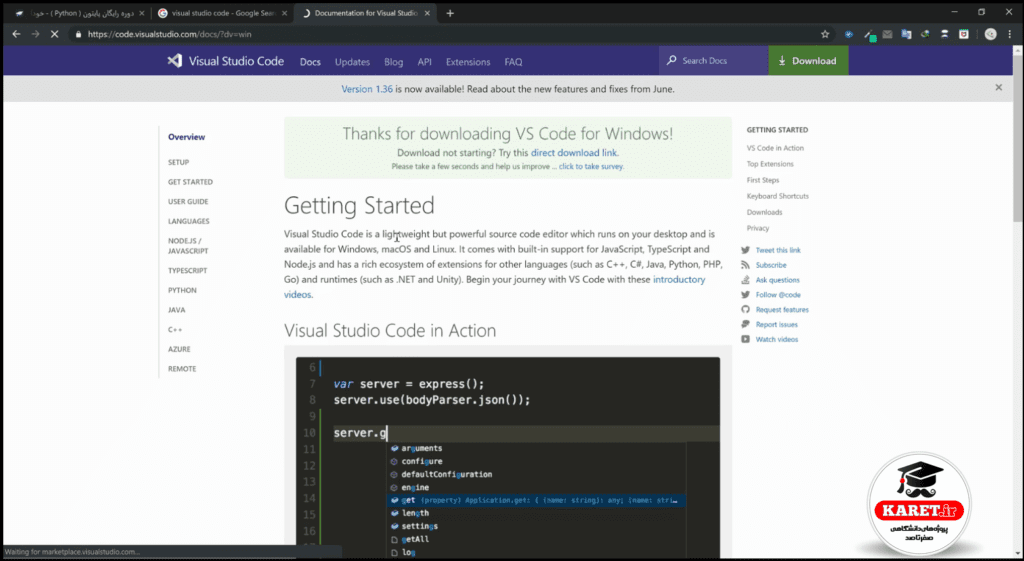The width and height of the screenshot is (1024, 561).
Task: Jump to VS Code in Action section
Action: coord(775,148)
